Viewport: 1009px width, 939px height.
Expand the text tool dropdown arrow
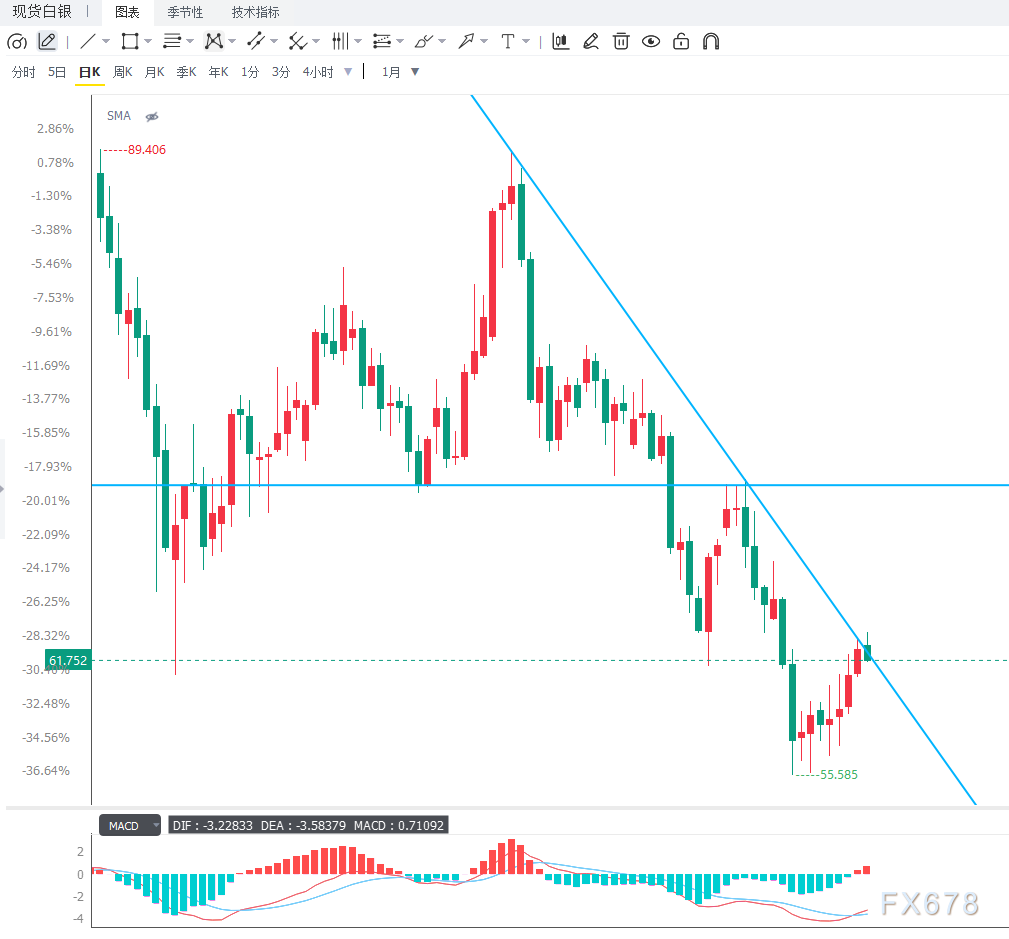coord(526,41)
